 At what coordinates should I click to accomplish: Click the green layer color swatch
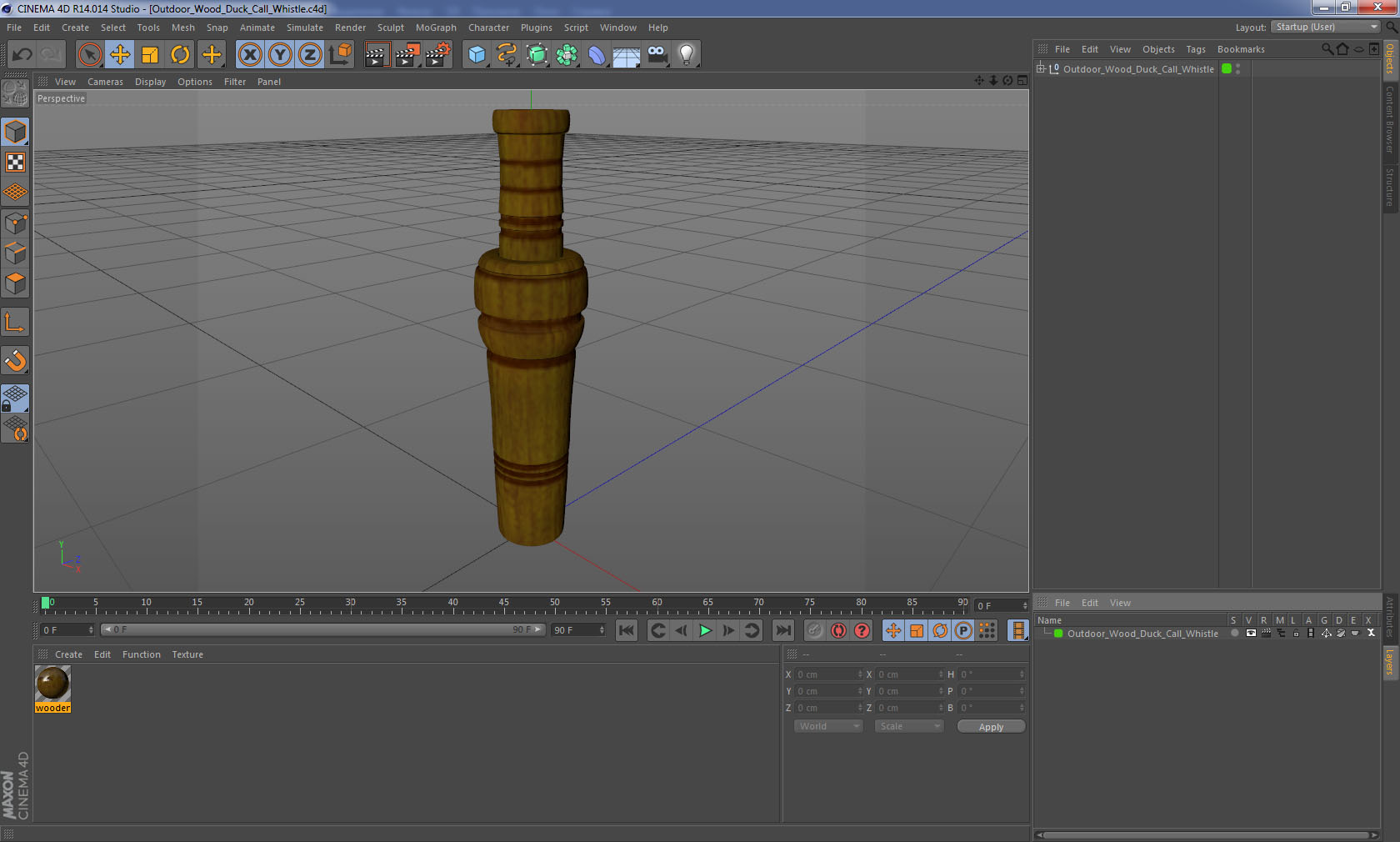(x=1058, y=634)
